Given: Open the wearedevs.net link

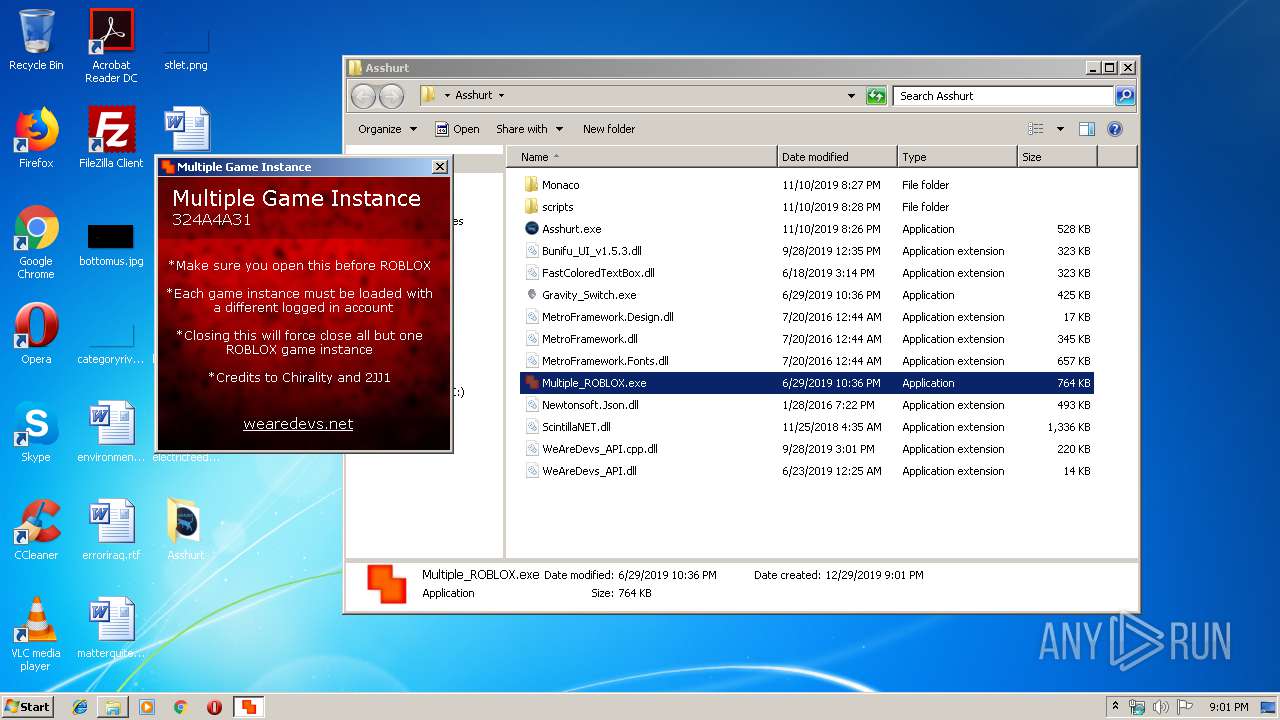Looking at the screenshot, I should pyautogui.click(x=298, y=424).
